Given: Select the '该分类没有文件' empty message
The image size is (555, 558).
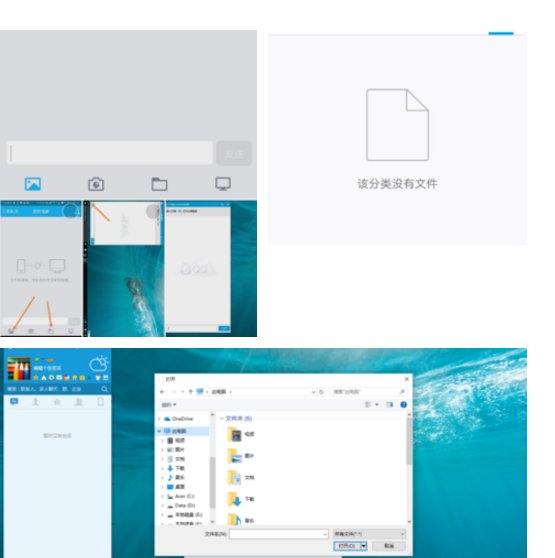Looking at the screenshot, I should coord(397,184).
